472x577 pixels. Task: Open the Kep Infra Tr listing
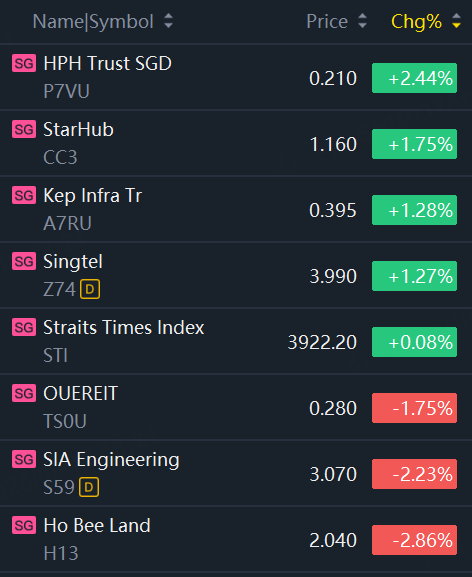click(x=236, y=209)
